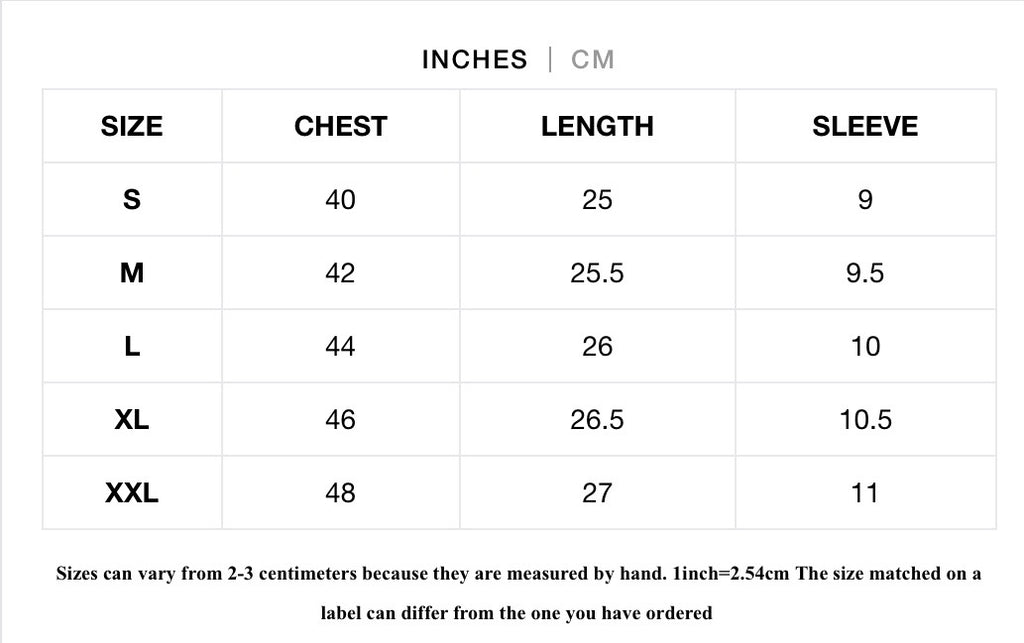Click length value 25.5 for size M
Image resolution: width=1024 pixels, height=643 pixels.
pyautogui.click(x=597, y=273)
